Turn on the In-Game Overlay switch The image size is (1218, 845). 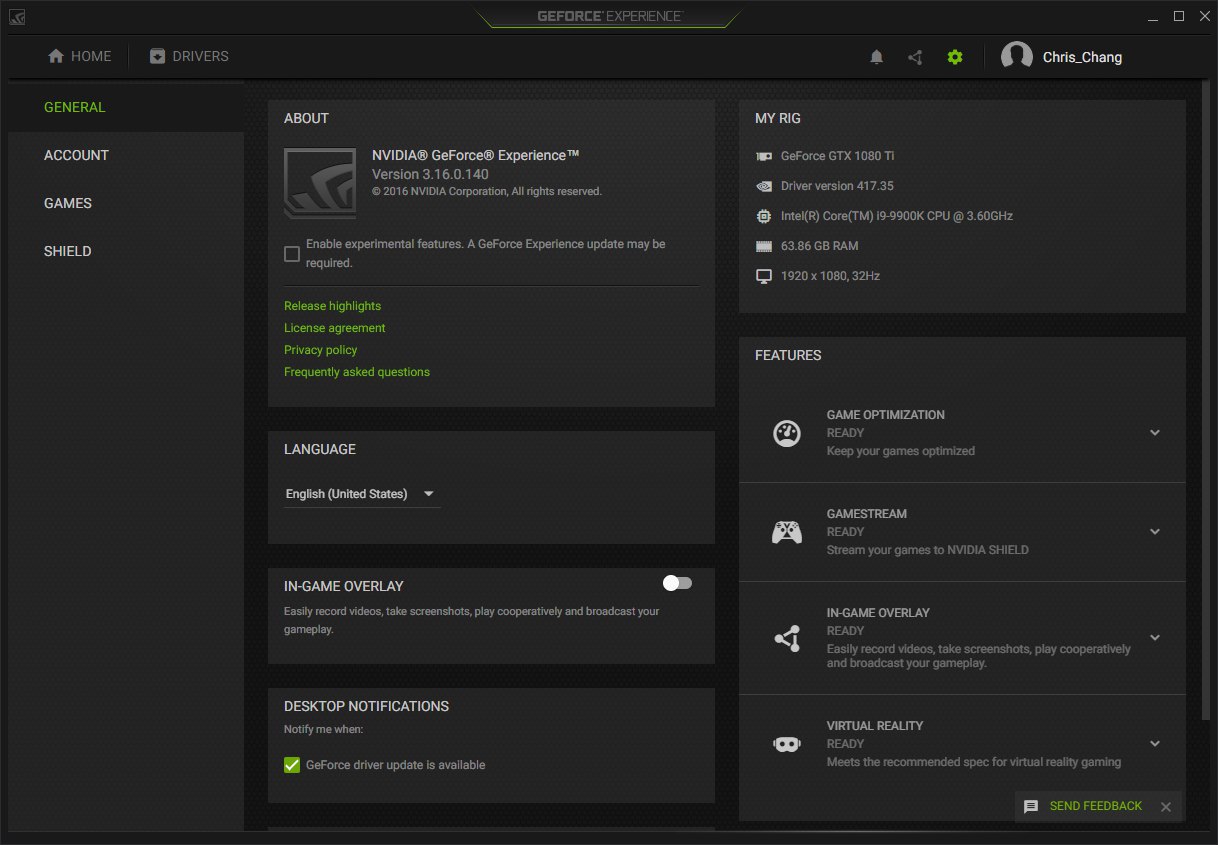pyautogui.click(x=677, y=583)
